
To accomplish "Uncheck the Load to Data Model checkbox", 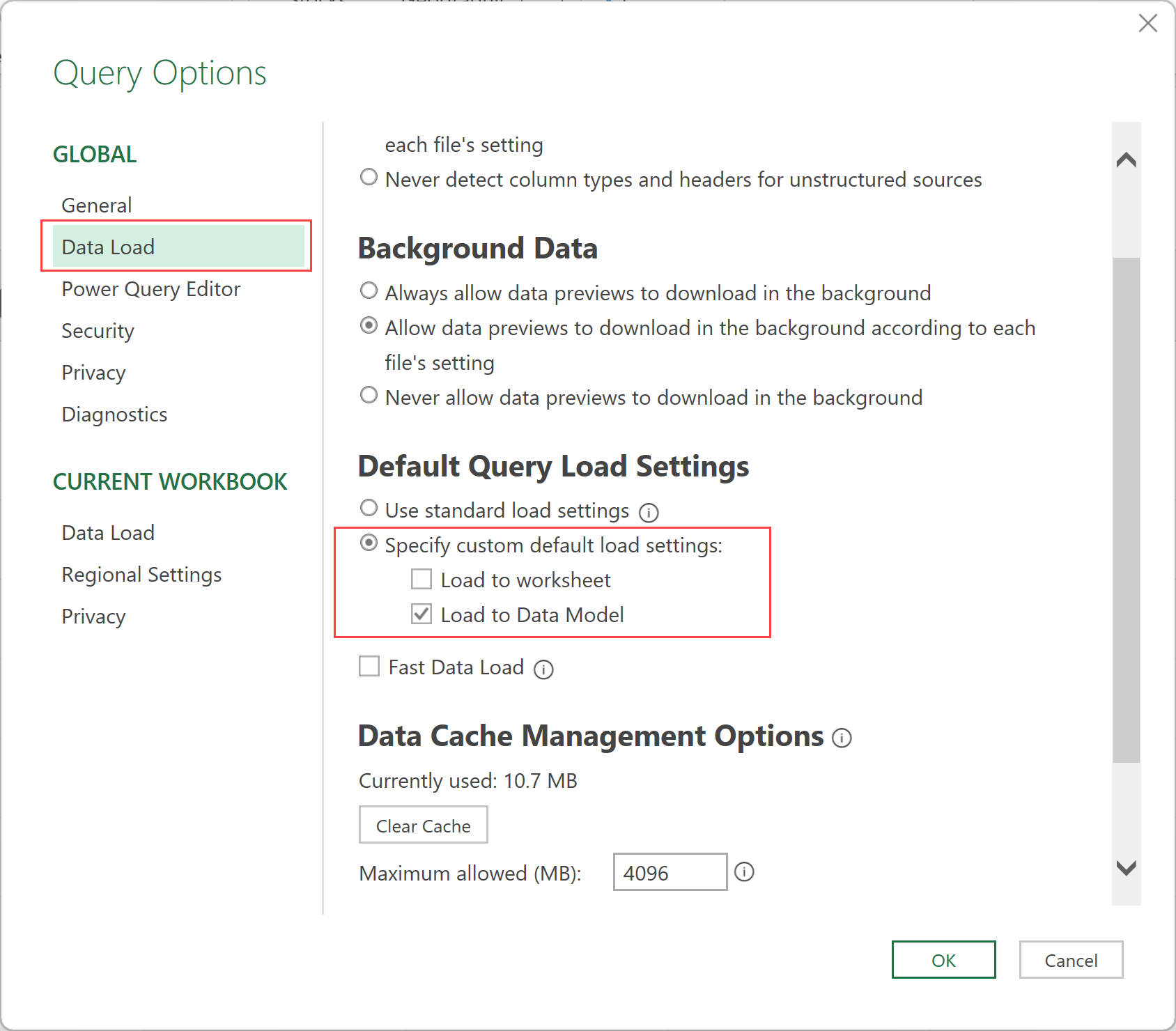I will (421, 614).
